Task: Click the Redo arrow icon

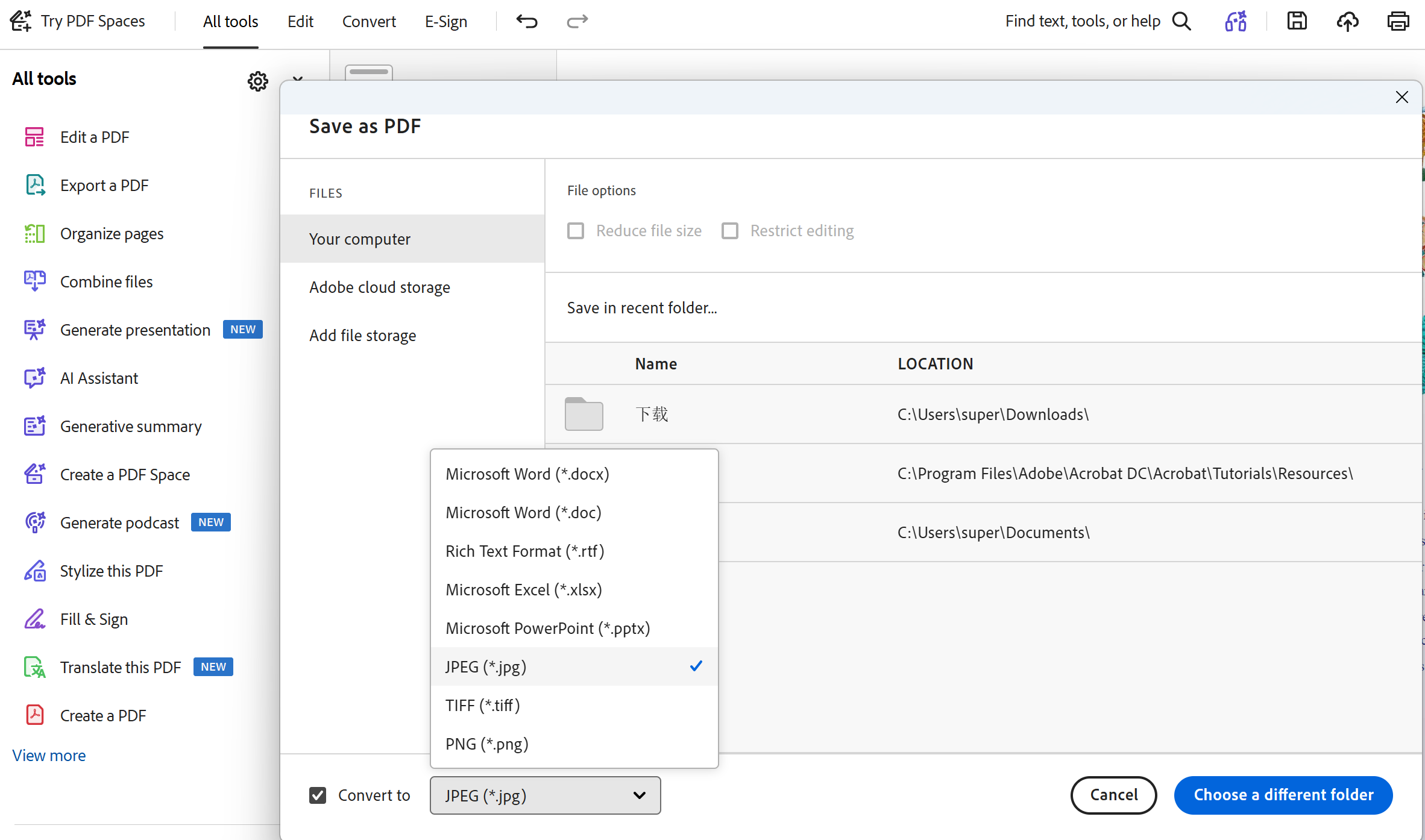Action: pos(577,22)
